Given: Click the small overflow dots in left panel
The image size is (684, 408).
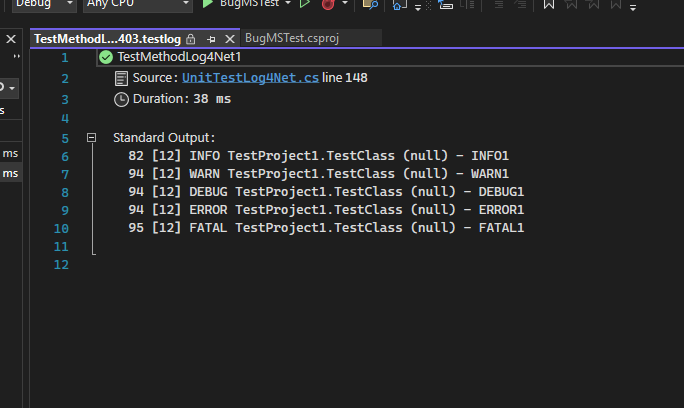Looking at the screenshot, I should pos(17,56).
